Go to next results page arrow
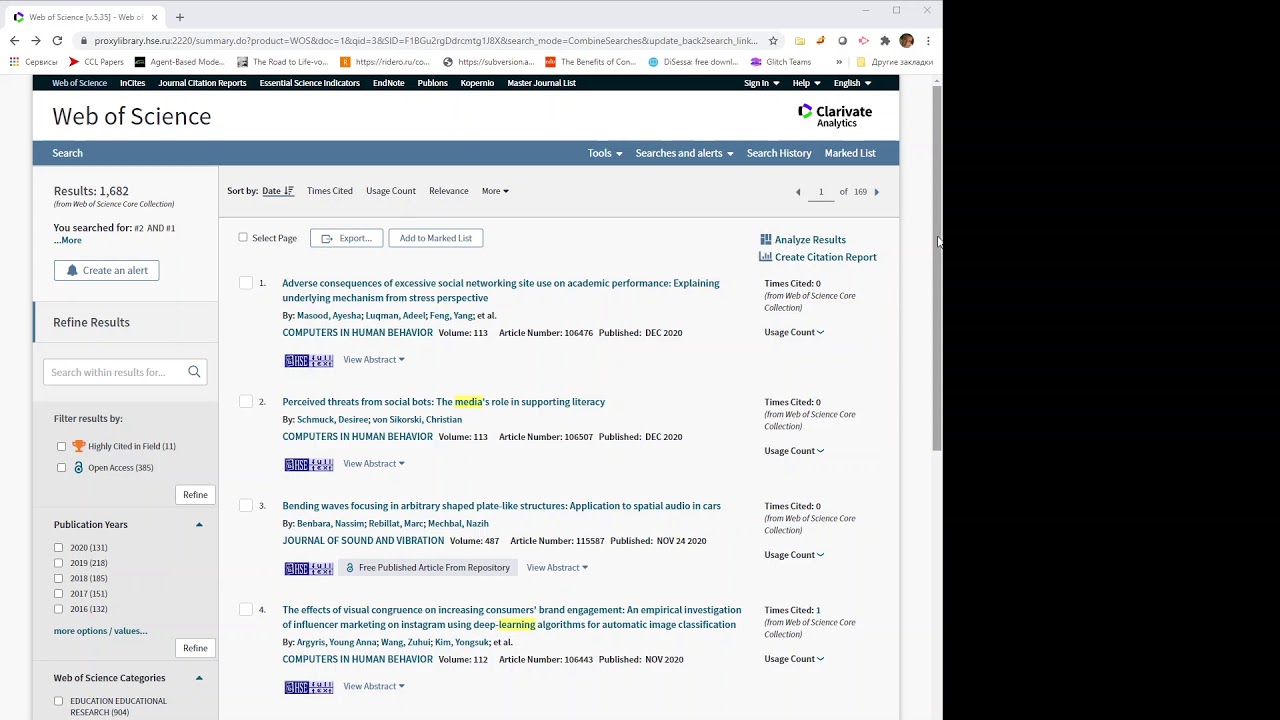Screen dimensions: 1280x720 [877, 192]
